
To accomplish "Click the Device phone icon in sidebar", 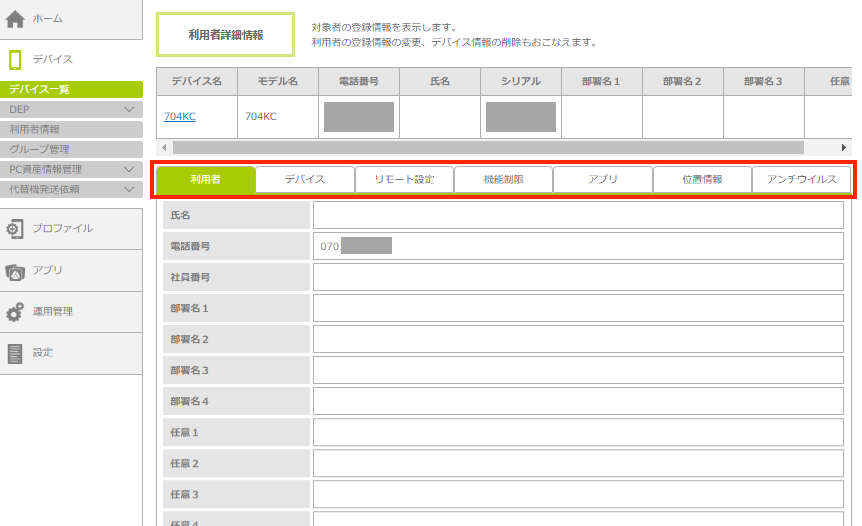I will pos(15,59).
